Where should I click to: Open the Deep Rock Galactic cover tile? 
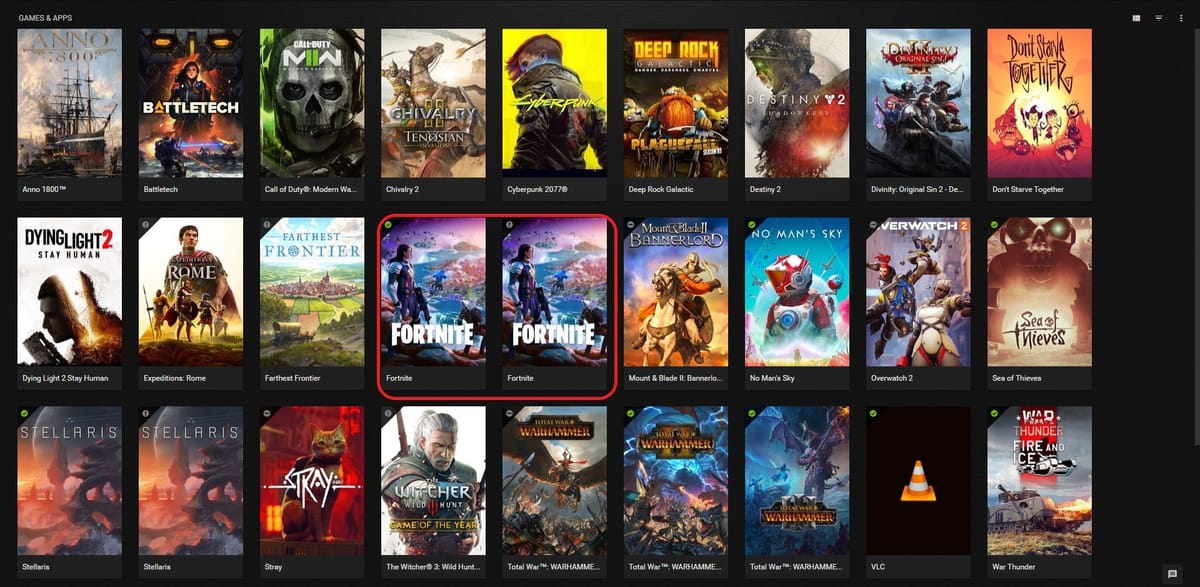[x=676, y=103]
